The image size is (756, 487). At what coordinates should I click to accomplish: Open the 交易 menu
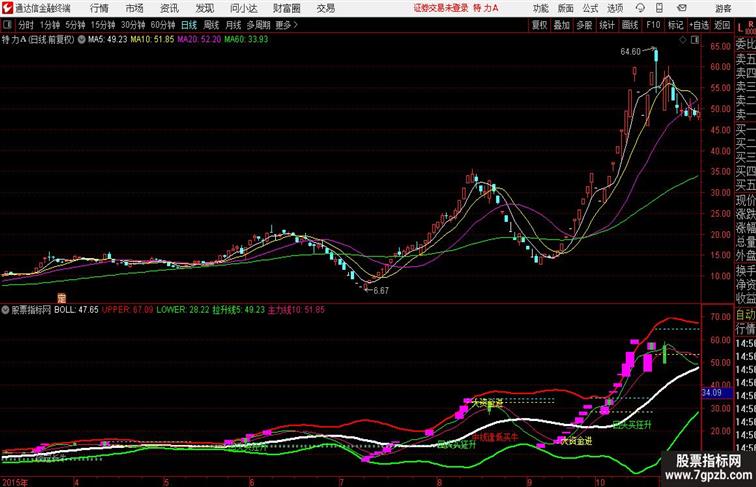point(325,8)
